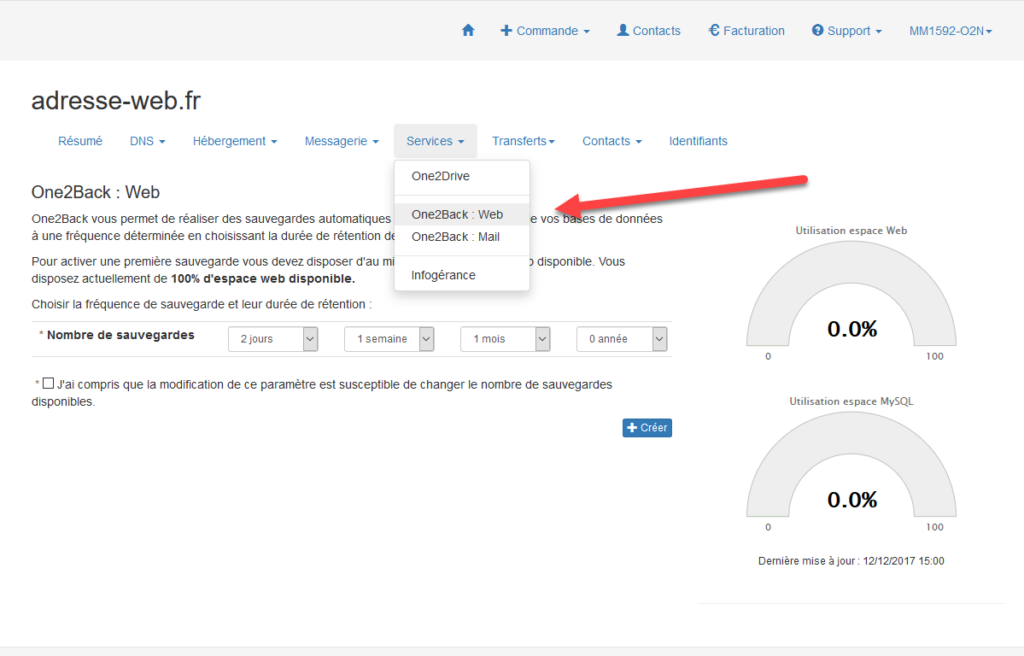Viewport: 1024px width, 656px height.
Task: Click the 'One2Back : Web' page heading
Action: 95,192
